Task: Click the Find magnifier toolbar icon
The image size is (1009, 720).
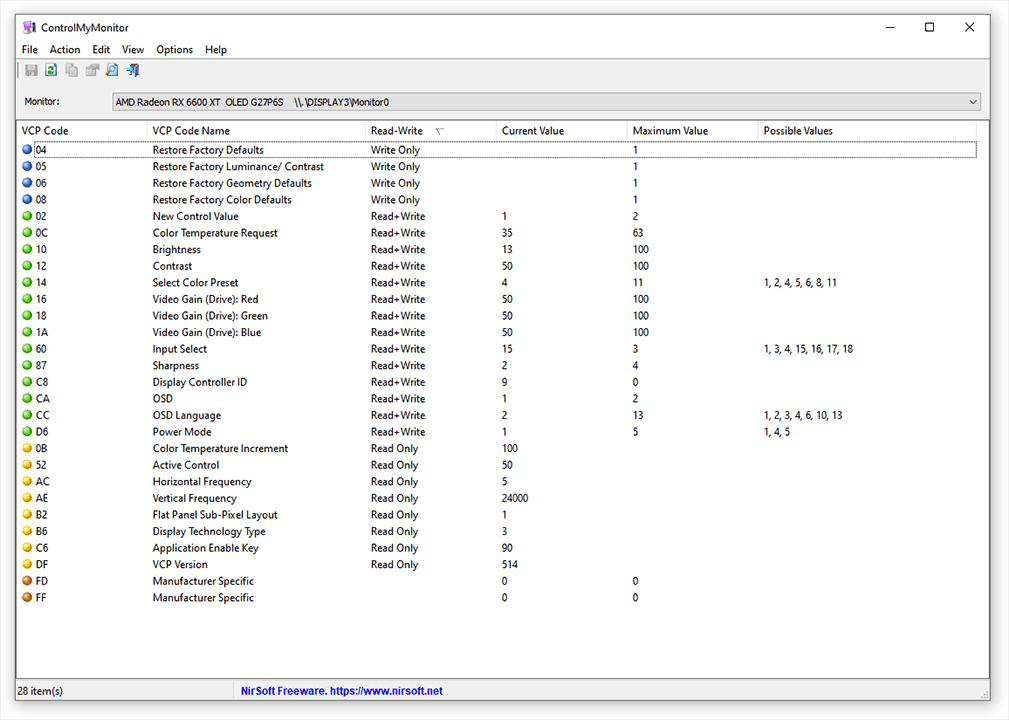Action: pos(112,70)
